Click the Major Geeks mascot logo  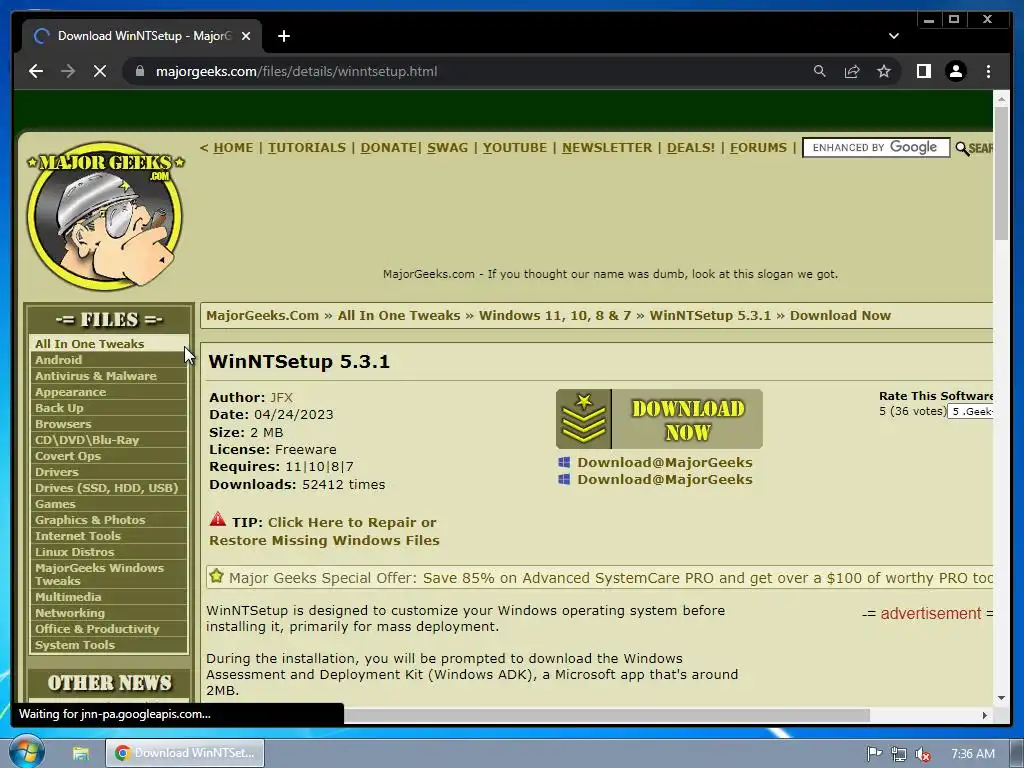(105, 216)
